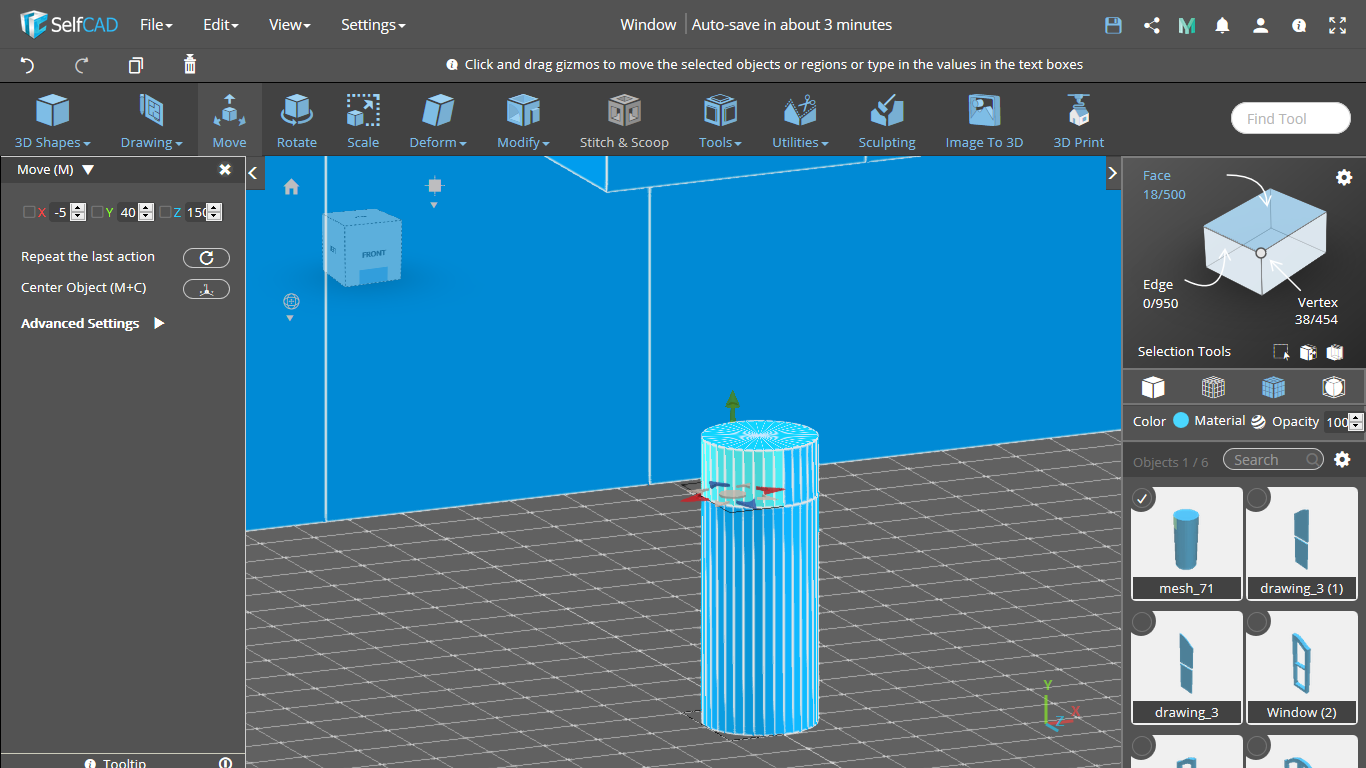Open the Settings menu

point(373,25)
